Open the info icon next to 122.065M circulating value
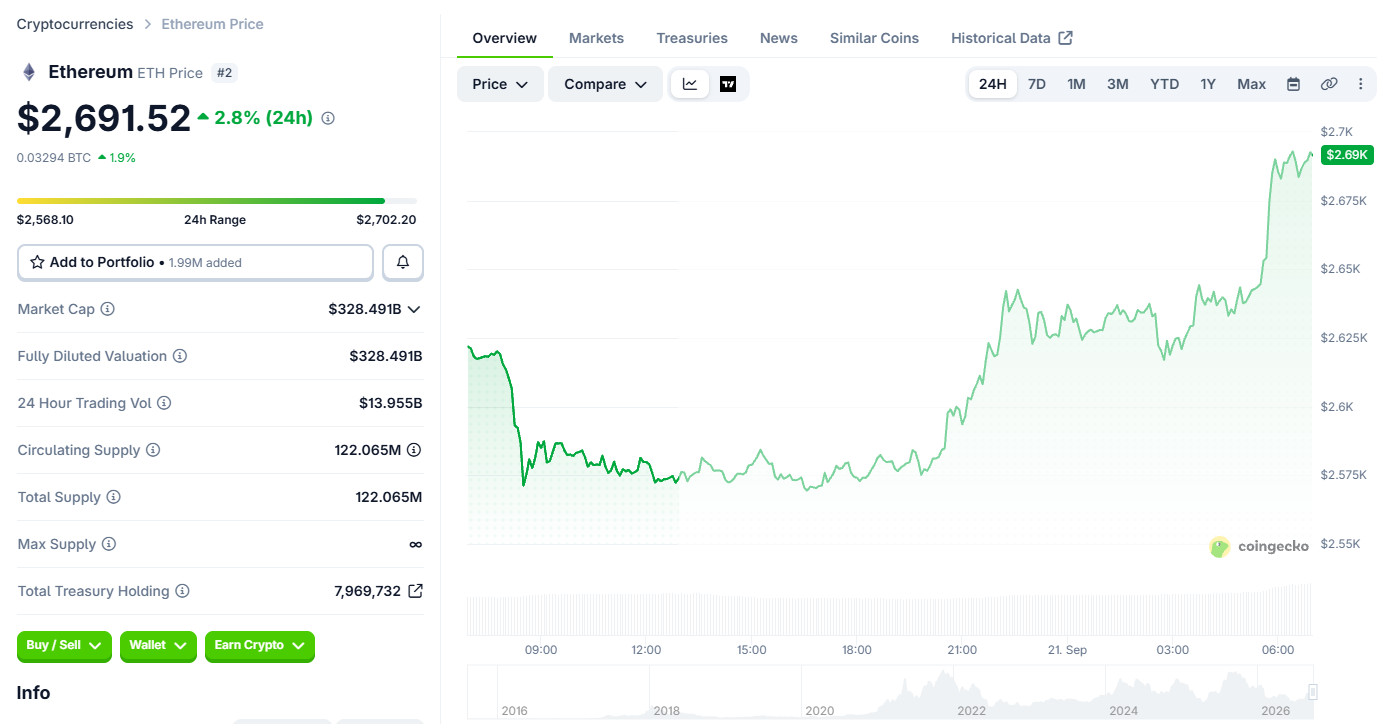The width and height of the screenshot is (1383, 724). pos(414,450)
